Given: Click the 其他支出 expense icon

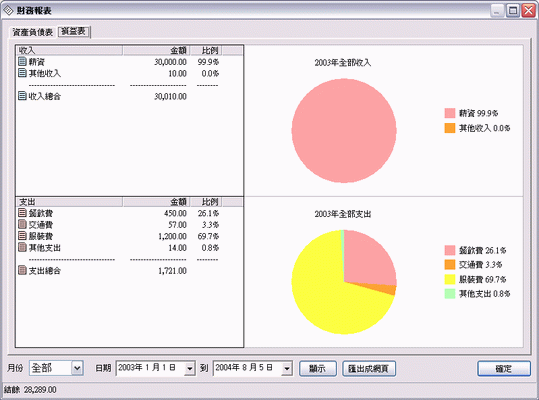Looking at the screenshot, I should click(22, 247).
